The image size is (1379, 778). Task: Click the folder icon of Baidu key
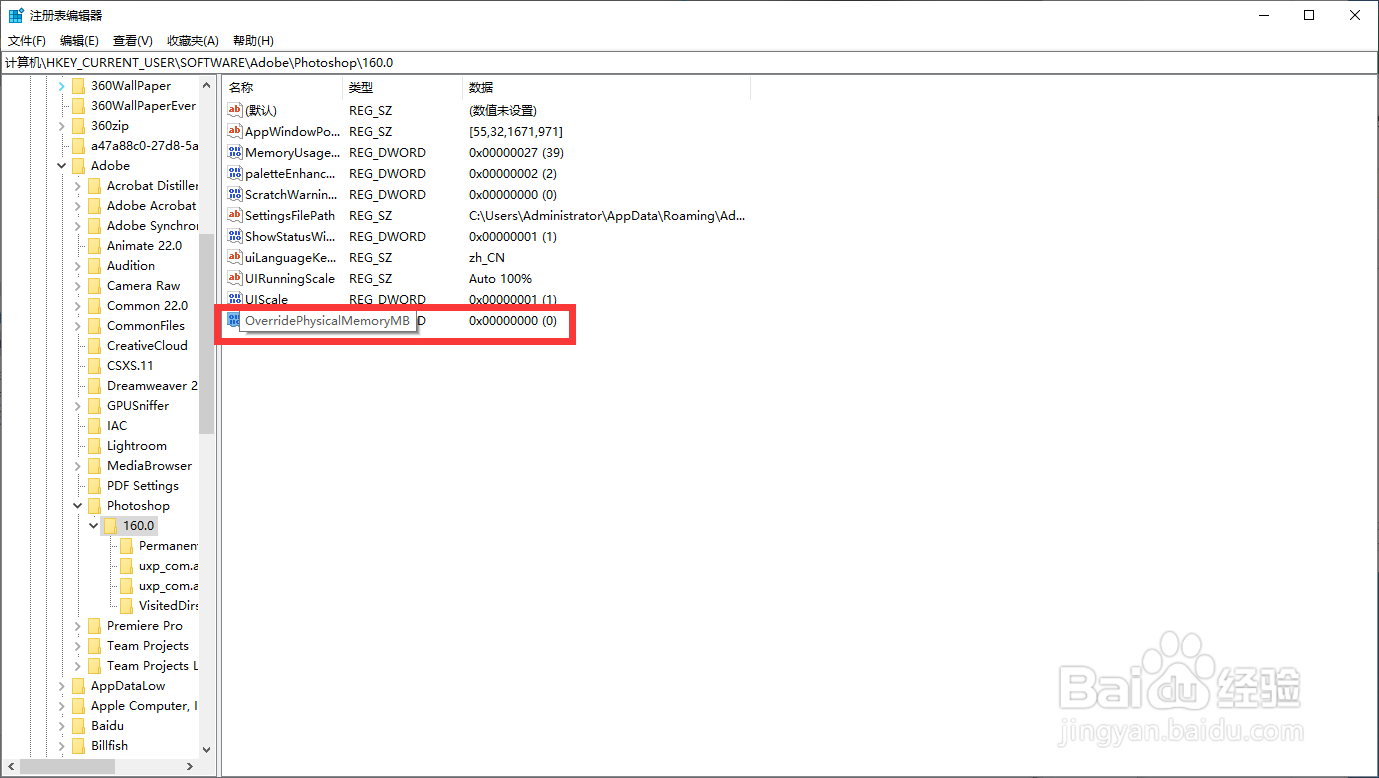pyautogui.click(x=79, y=725)
